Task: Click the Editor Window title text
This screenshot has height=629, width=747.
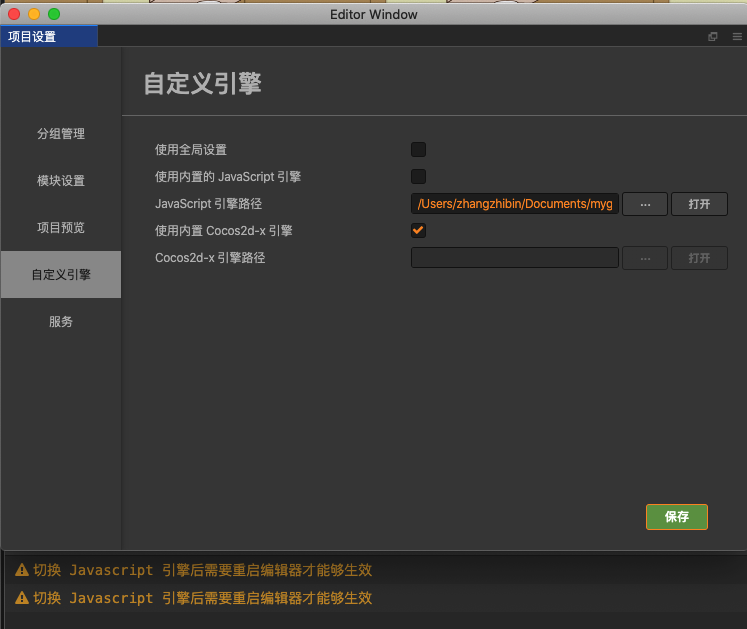Action: 374,15
